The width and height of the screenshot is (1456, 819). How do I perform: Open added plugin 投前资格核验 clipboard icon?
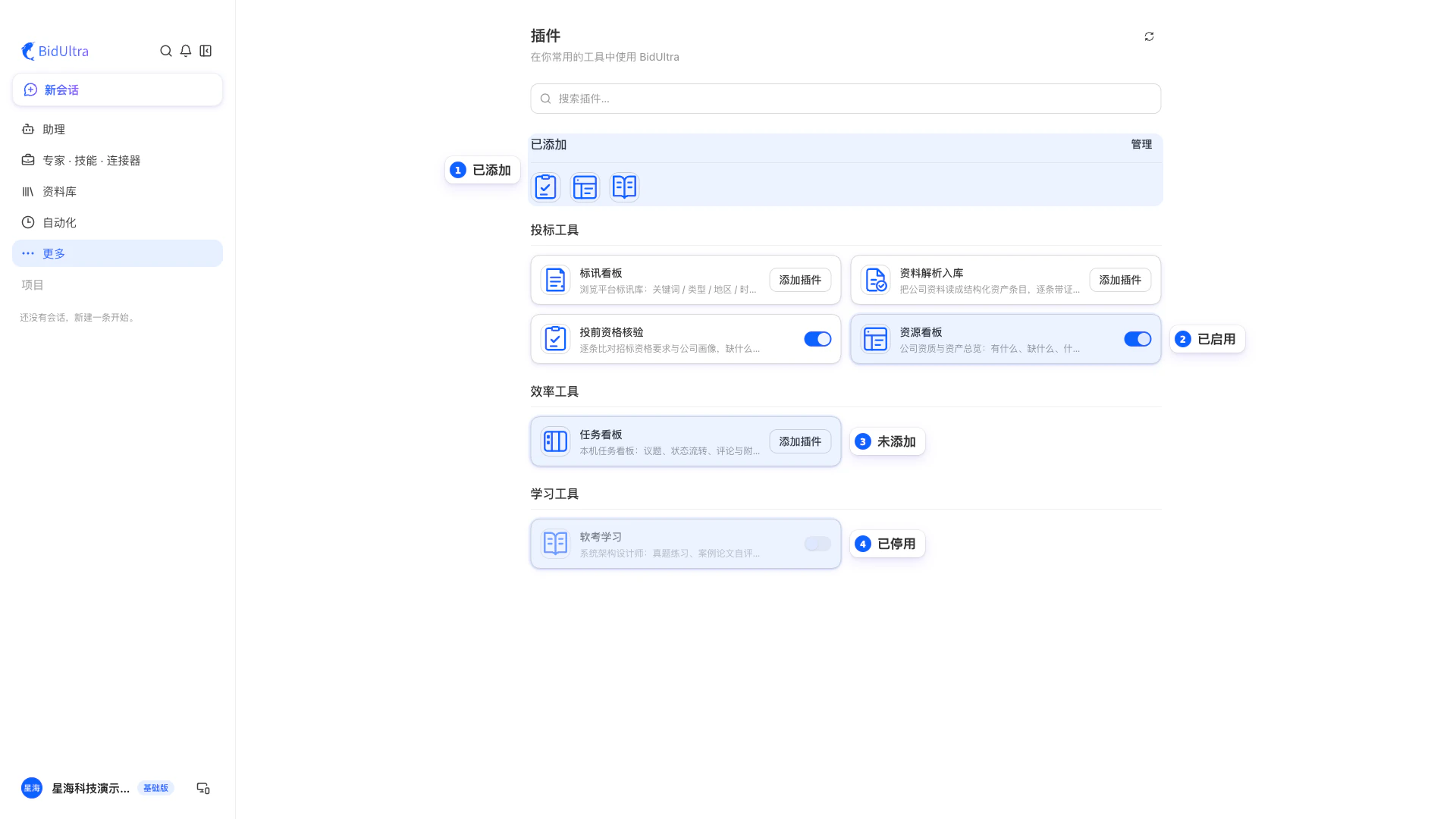pyautogui.click(x=545, y=187)
